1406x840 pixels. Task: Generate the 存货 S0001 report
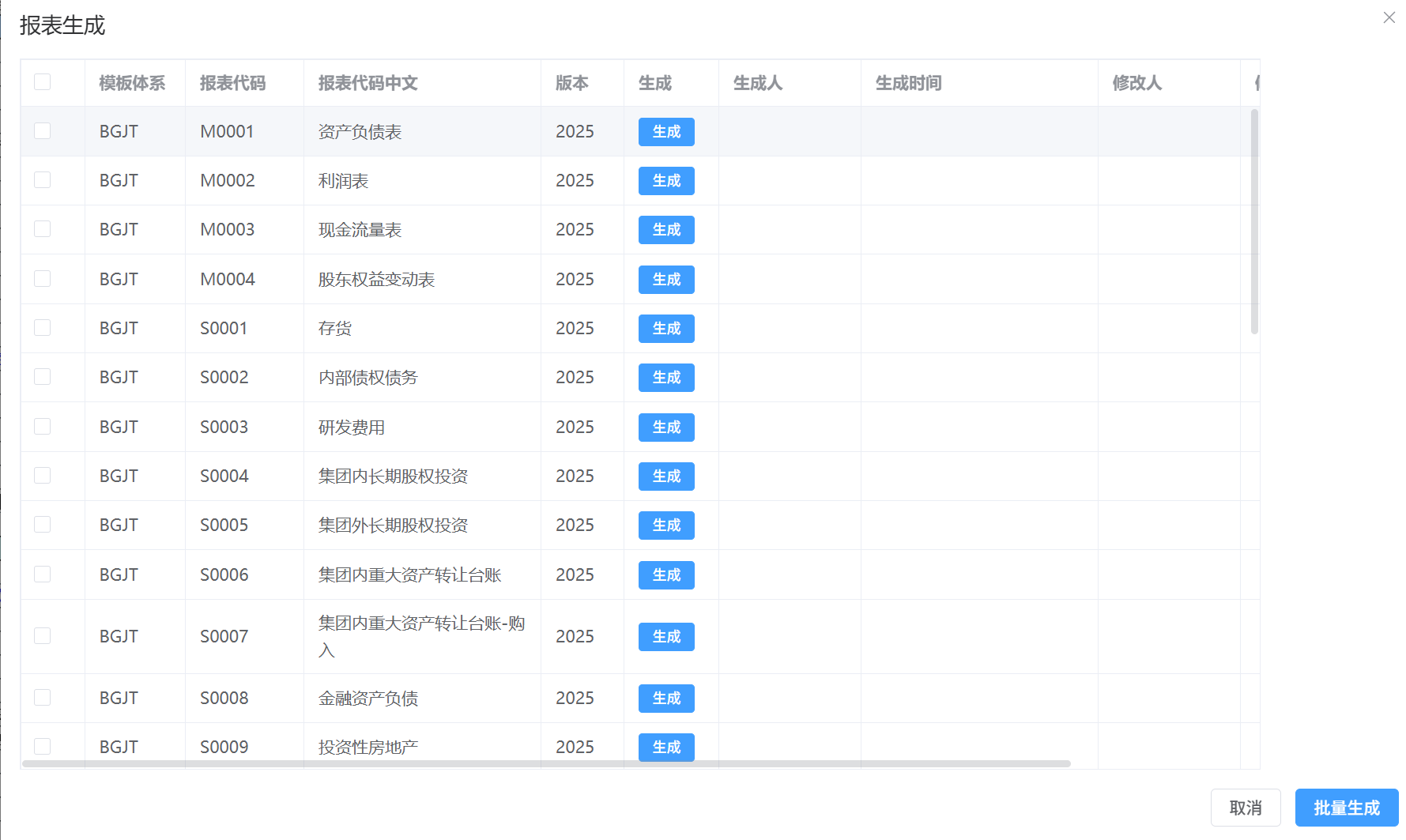pos(665,329)
